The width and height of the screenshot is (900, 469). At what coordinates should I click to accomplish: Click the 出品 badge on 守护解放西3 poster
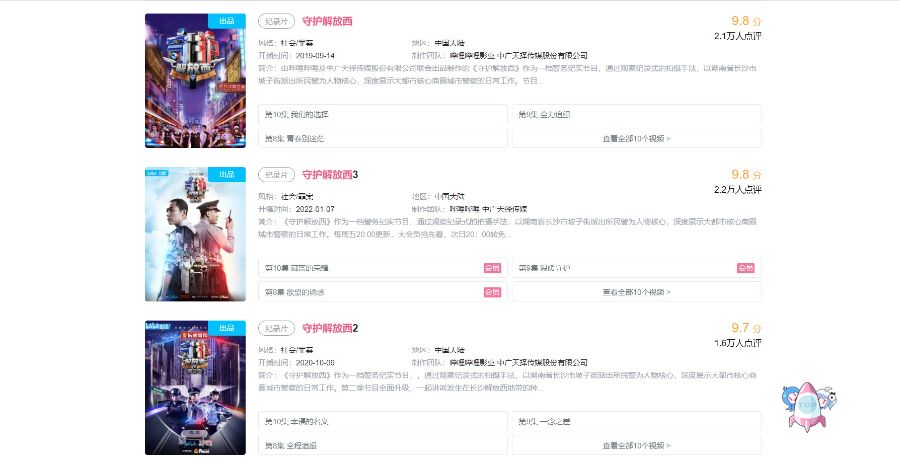tap(227, 175)
